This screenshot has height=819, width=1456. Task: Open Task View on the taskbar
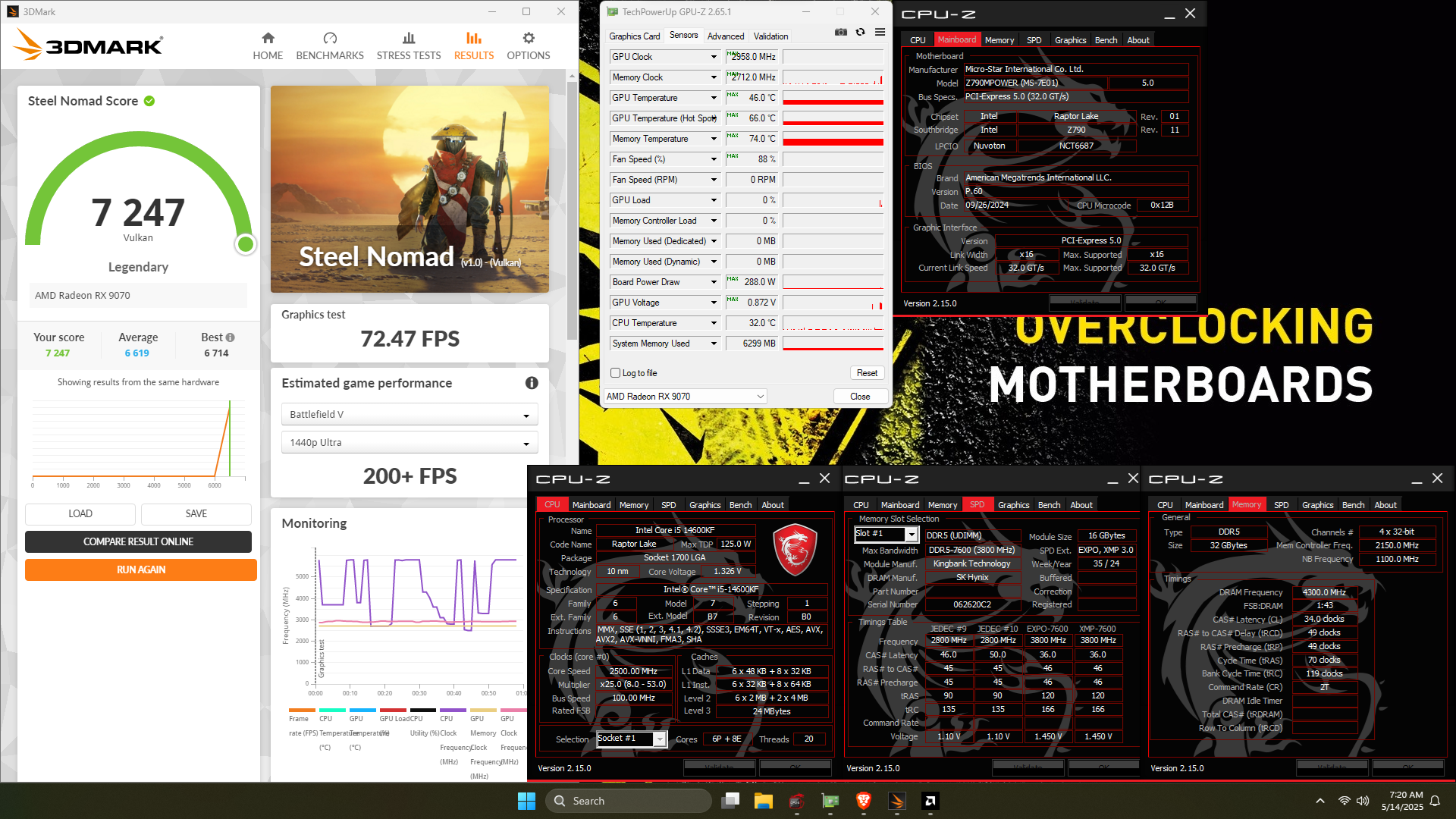pyautogui.click(x=731, y=801)
